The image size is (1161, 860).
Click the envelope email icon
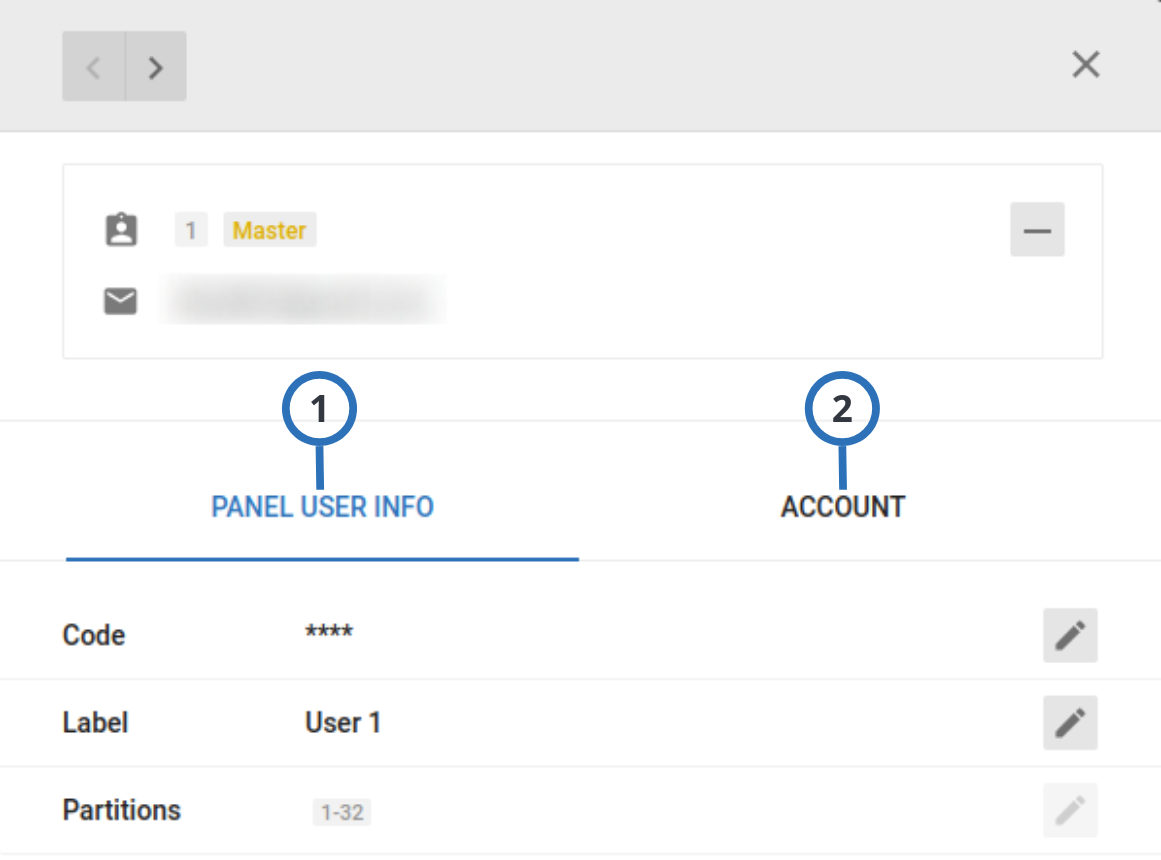pyautogui.click(x=121, y=301)
